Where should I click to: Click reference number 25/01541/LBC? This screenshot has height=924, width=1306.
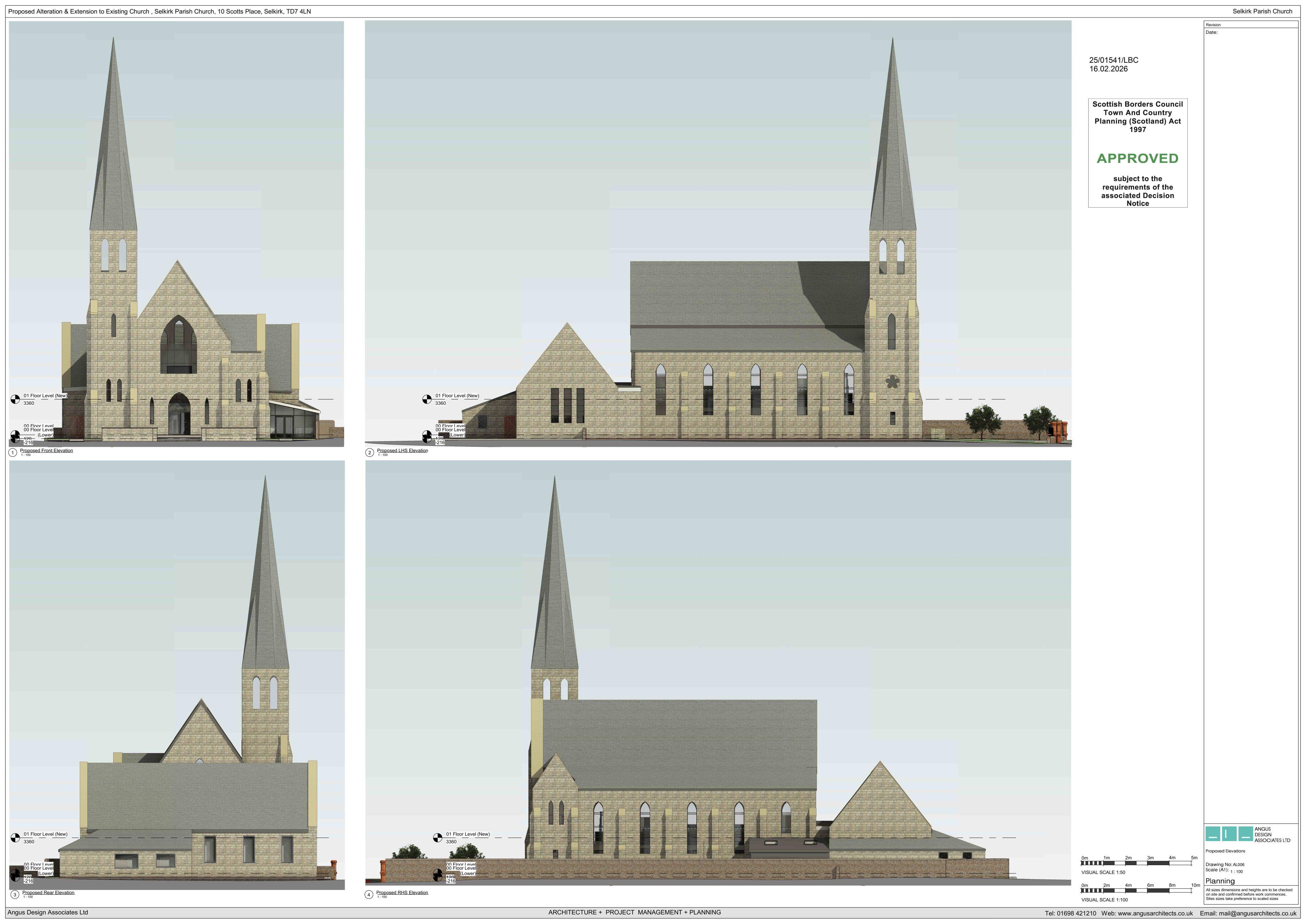click(1114, 60)
